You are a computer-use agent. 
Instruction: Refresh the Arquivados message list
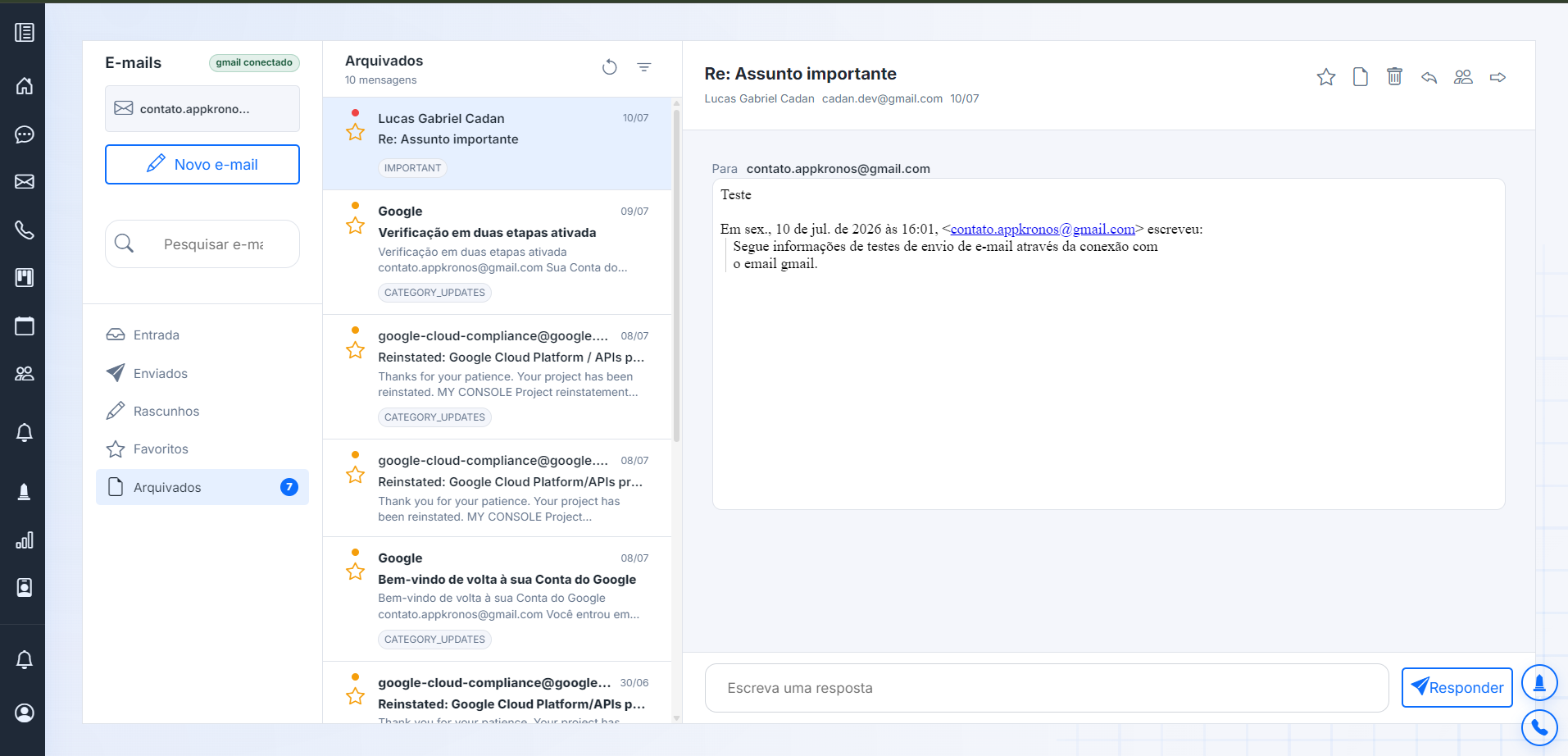[x=609, y=67]
